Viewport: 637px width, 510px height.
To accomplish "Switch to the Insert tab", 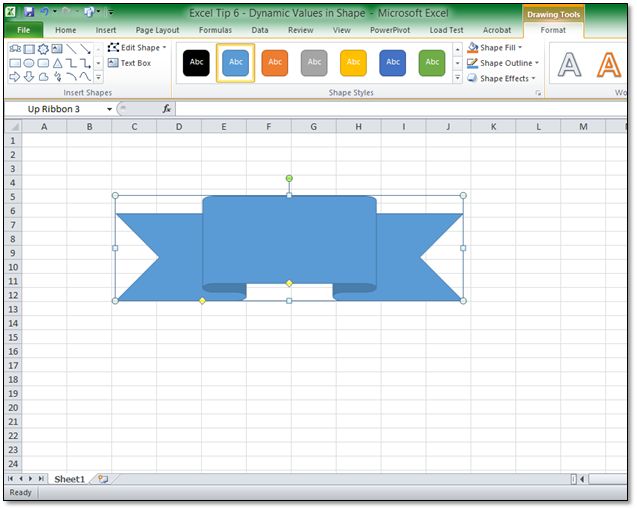I will point(106,30).
